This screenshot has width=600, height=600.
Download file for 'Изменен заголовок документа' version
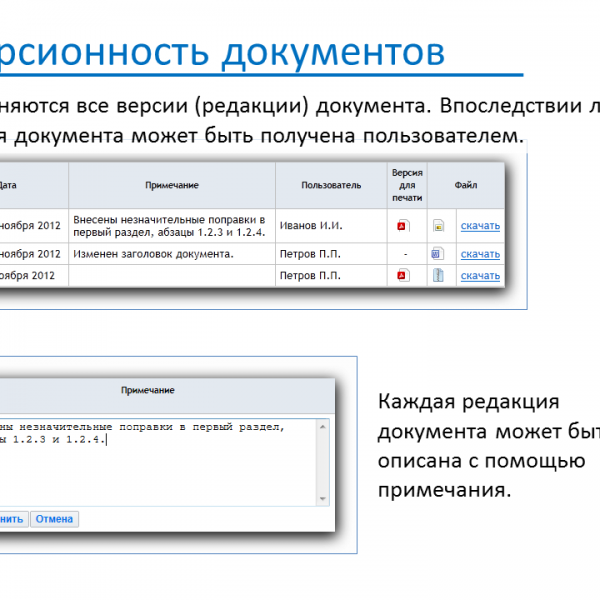tap(480, 254)
